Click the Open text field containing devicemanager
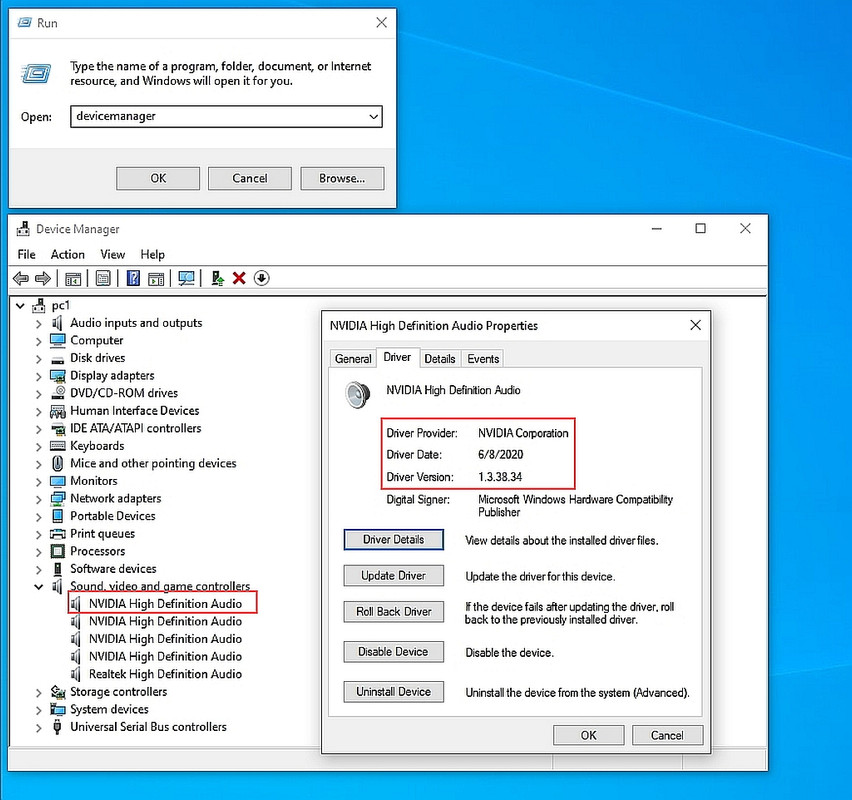 [226, 116]
